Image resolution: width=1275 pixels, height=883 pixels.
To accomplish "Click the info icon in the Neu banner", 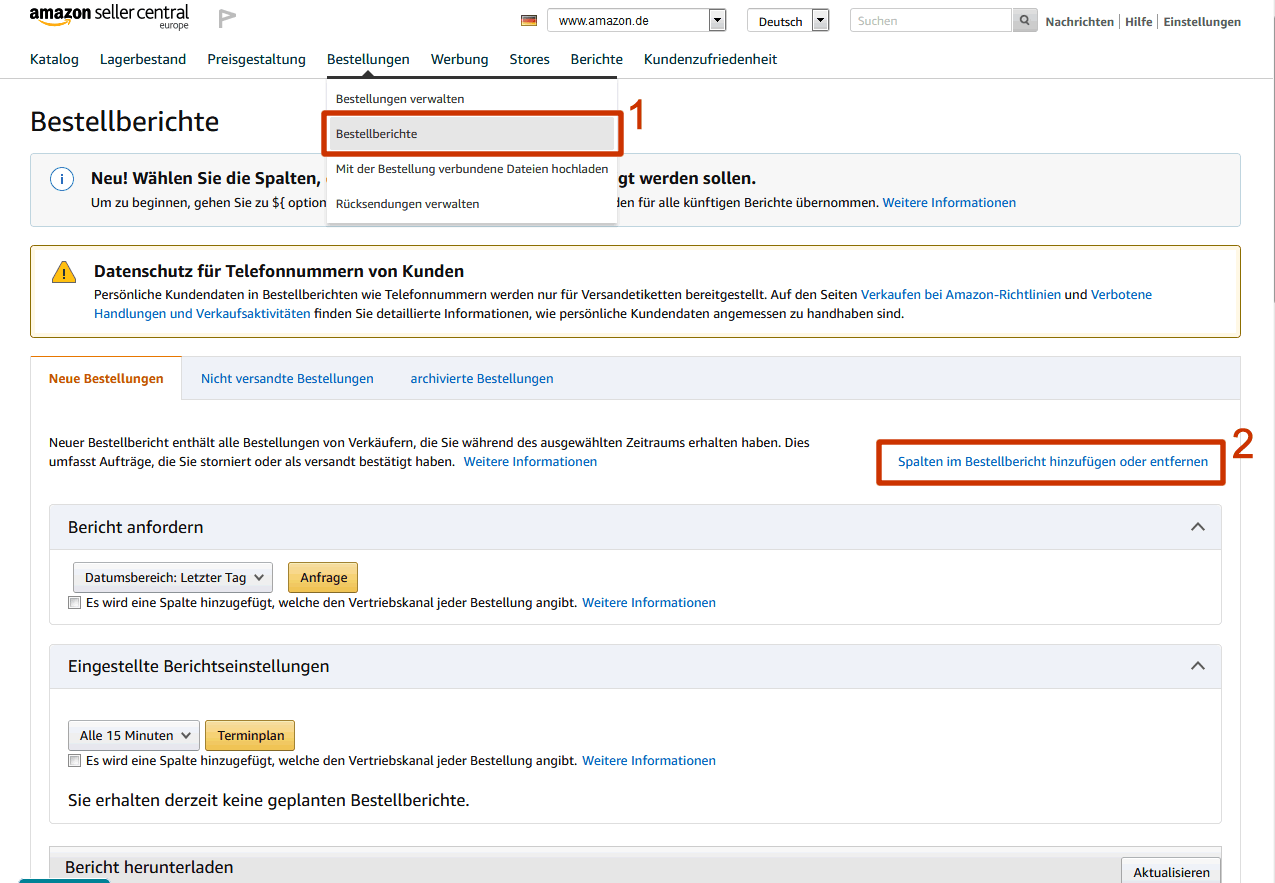I will pyautogui.click(x=62, y=179).
